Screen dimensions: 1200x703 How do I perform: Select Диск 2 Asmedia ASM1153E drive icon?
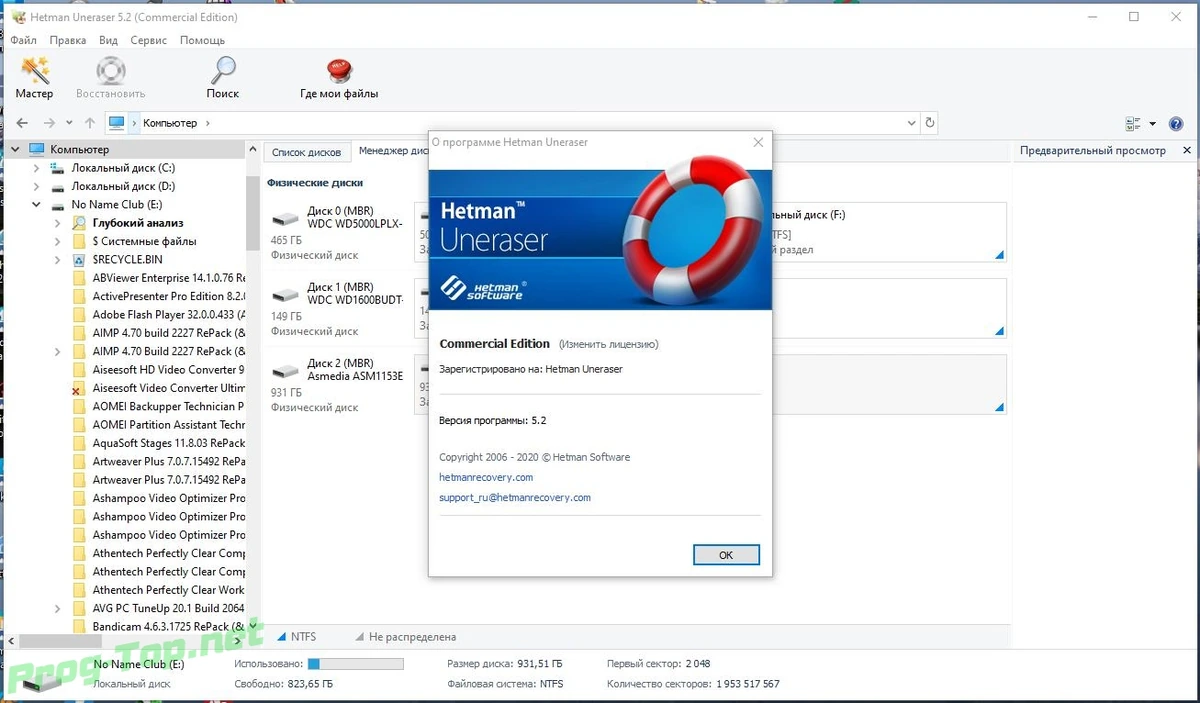(x=286, y=369)
